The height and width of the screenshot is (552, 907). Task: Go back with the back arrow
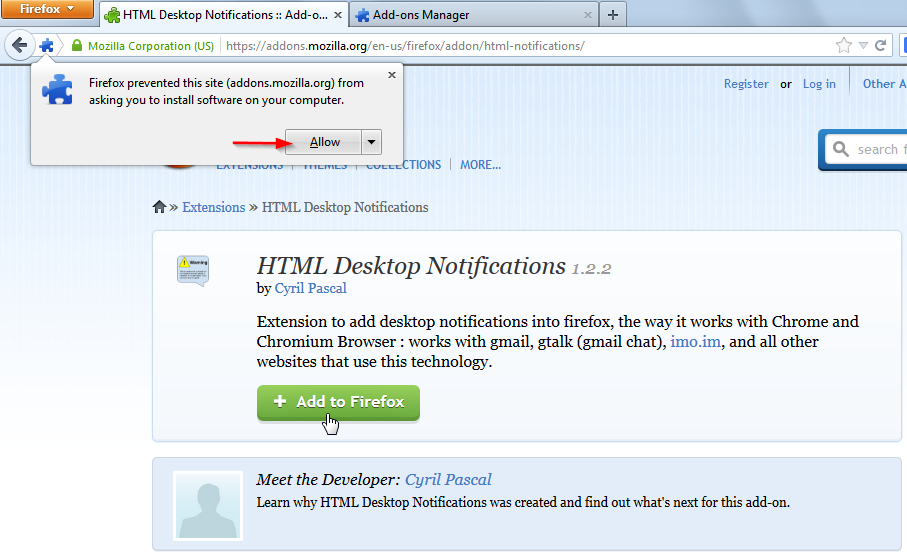tap(19, 45)
